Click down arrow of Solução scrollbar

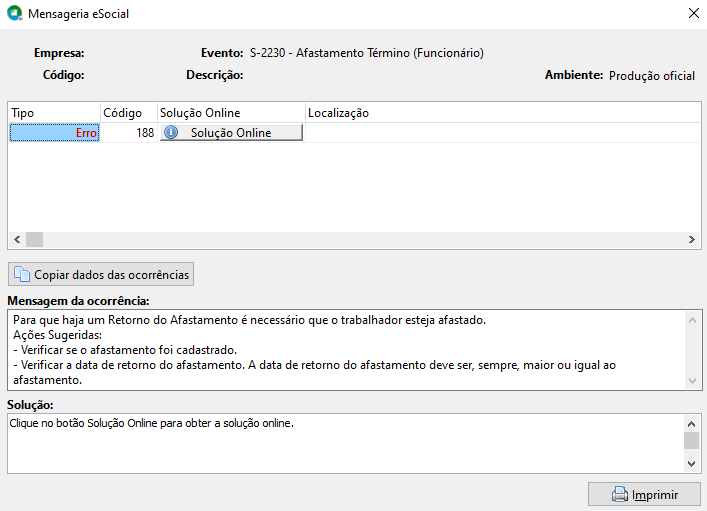point(692,463)
